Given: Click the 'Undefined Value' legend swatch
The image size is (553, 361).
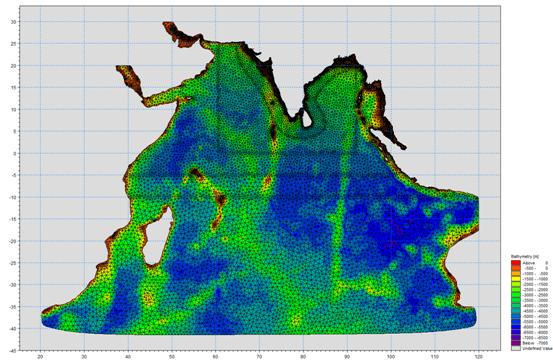Looking at the screenshot, I should click(516, 348).
